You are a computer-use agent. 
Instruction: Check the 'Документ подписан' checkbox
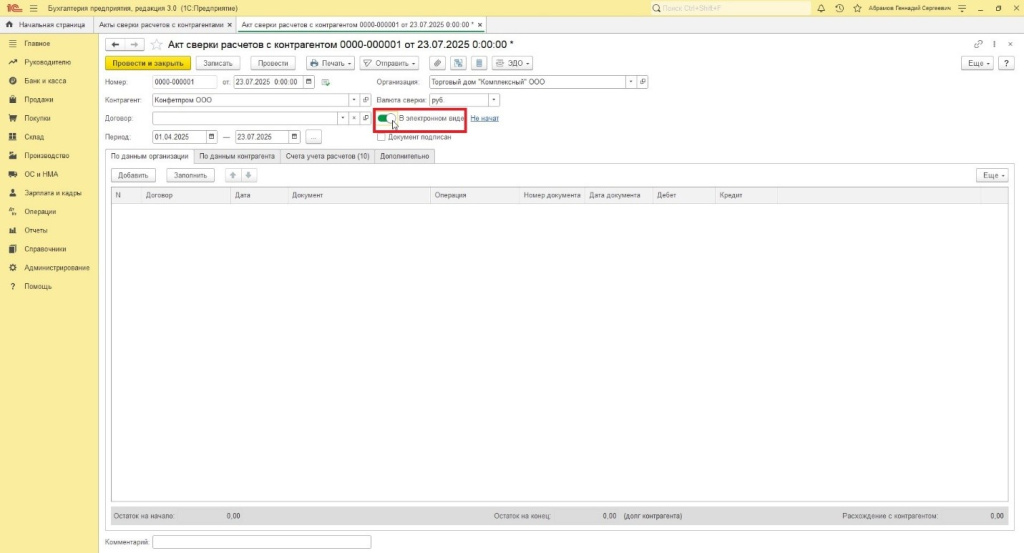point(381,136)
